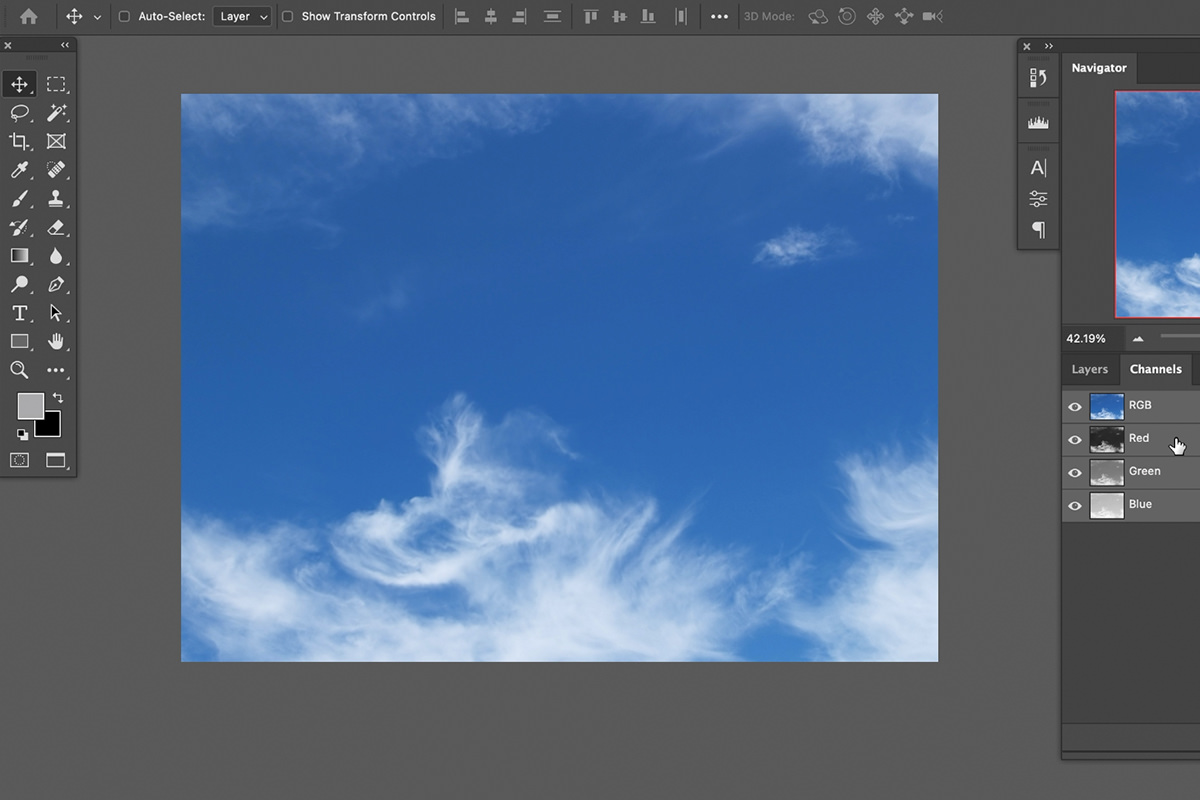Viewport: 1200px width, 800px height.
Task: Expand the right panel dock chevrons
Action: [1048, 46]
